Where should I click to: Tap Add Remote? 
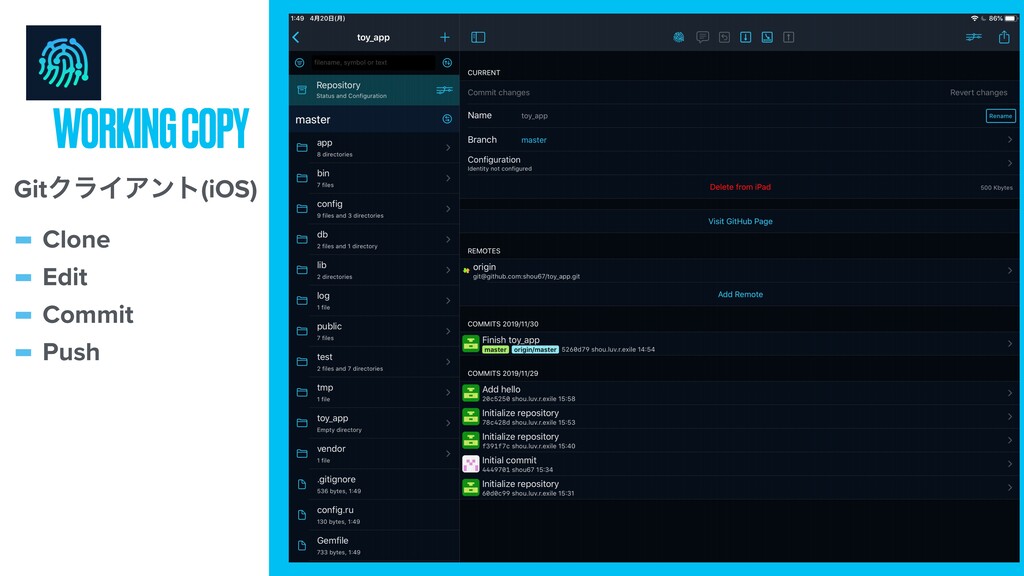tap(740, 295)
